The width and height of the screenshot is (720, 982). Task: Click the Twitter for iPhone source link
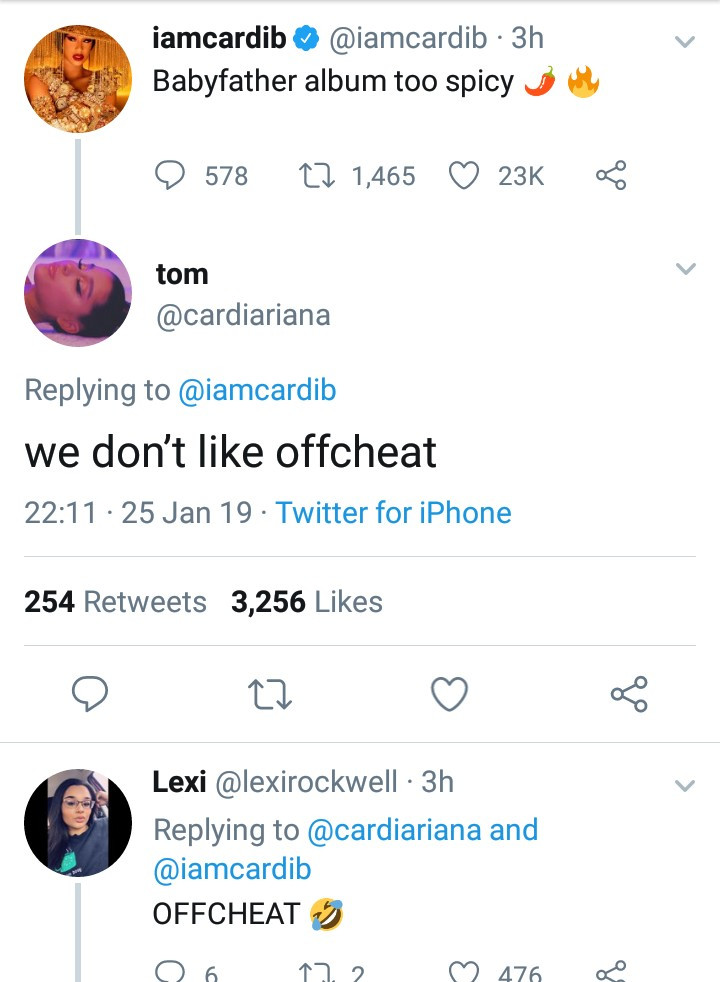click(x=393, y=513)
